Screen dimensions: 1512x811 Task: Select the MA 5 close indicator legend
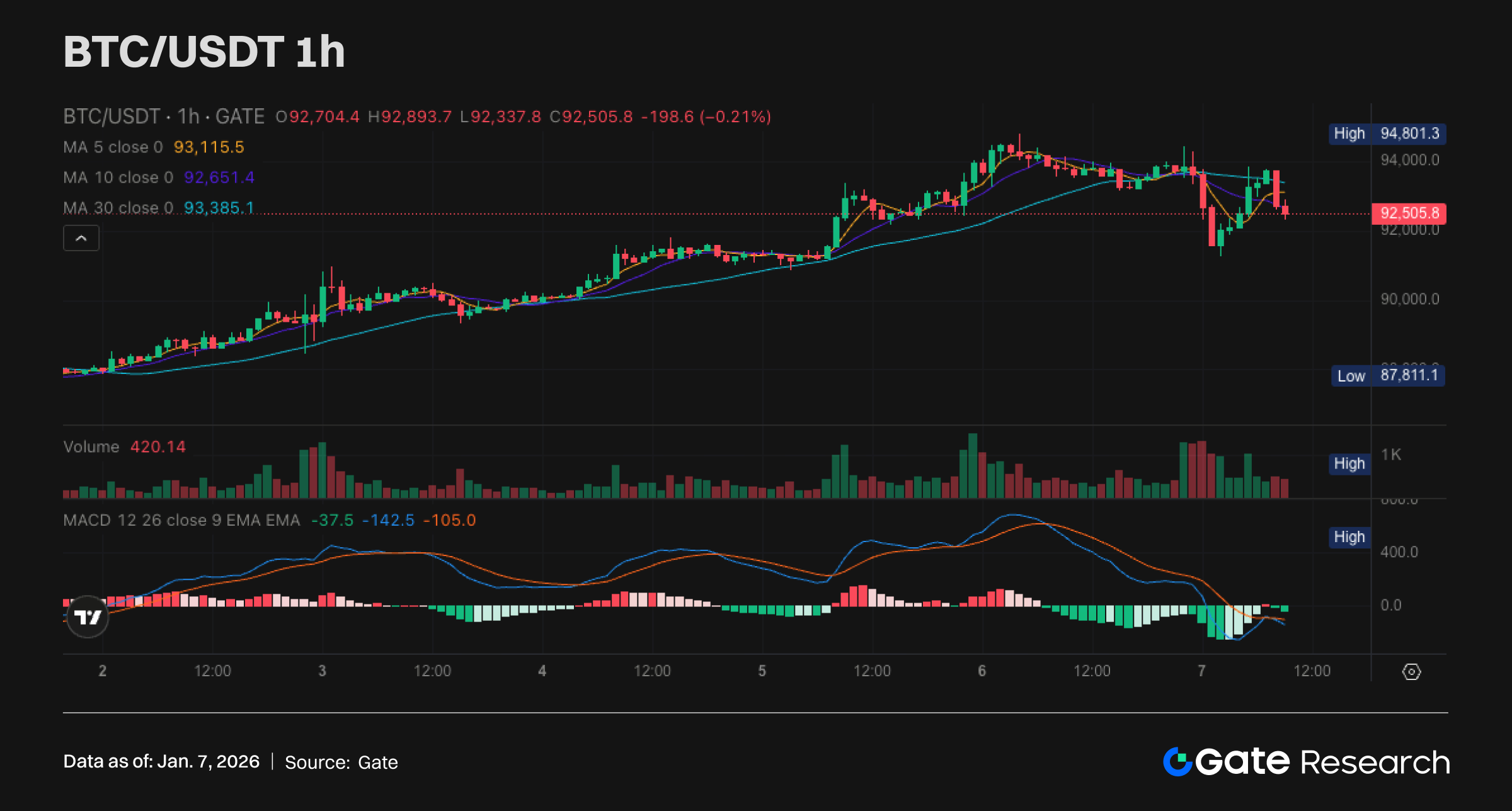coord(113,147)
